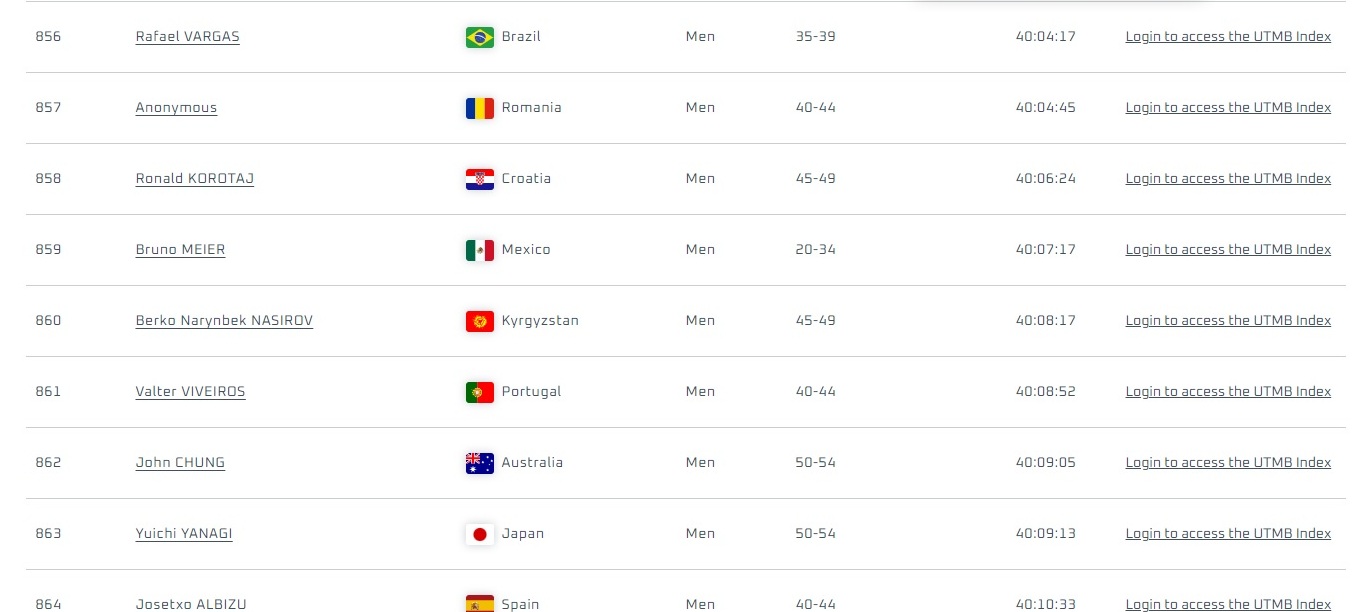The width and height of the screenshot is (1357, 612).
Task: Open runner Rafael VARGAS profile
Action: click(187, 37)
